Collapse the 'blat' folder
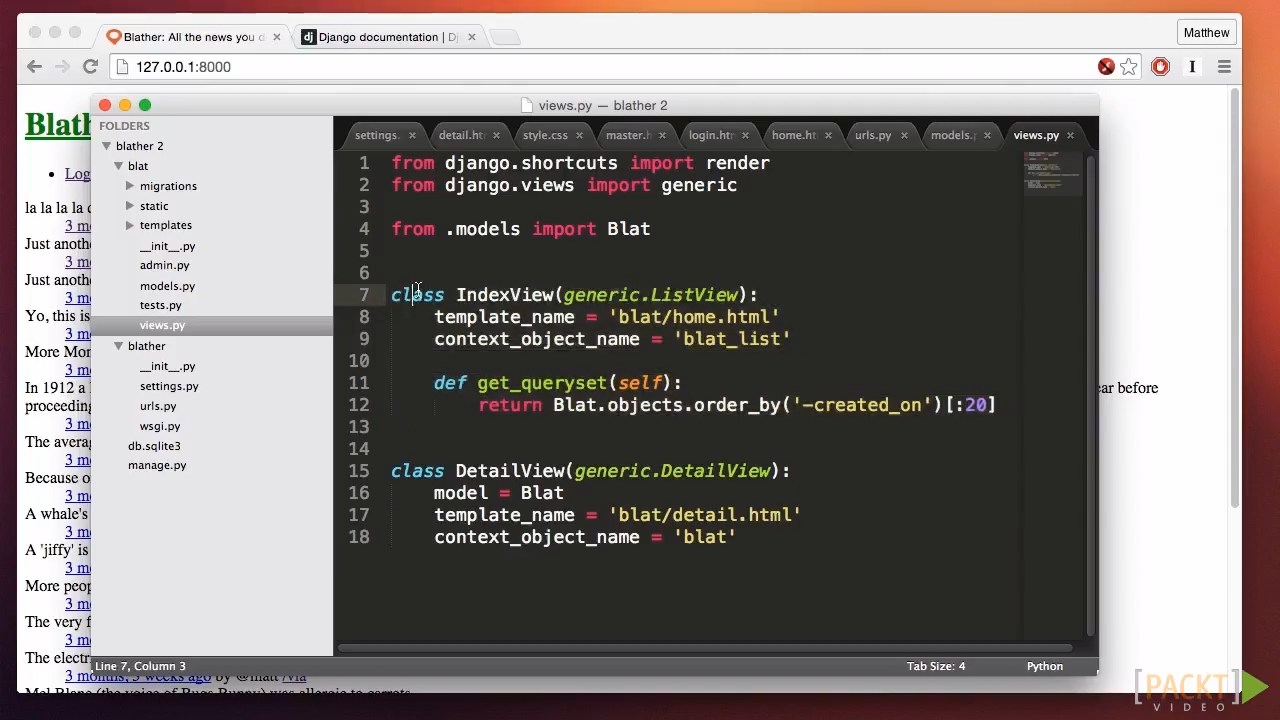The image size is (1280, 720). 118,166
